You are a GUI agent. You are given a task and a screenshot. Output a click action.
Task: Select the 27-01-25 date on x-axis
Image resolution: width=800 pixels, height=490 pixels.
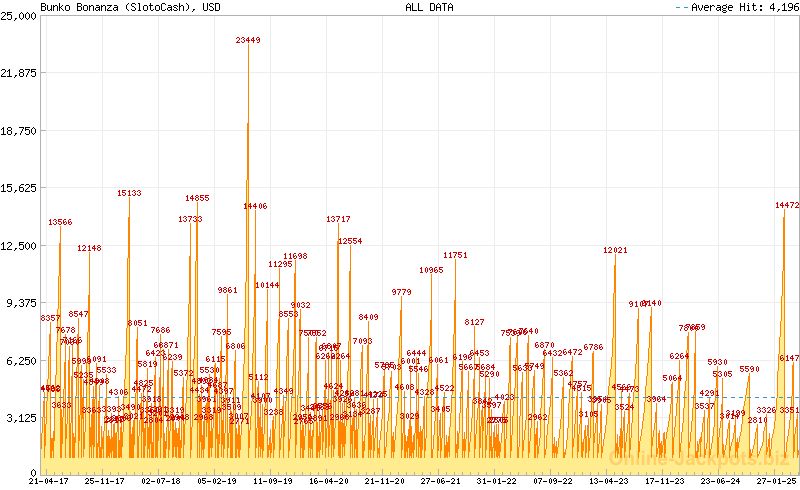776,481
